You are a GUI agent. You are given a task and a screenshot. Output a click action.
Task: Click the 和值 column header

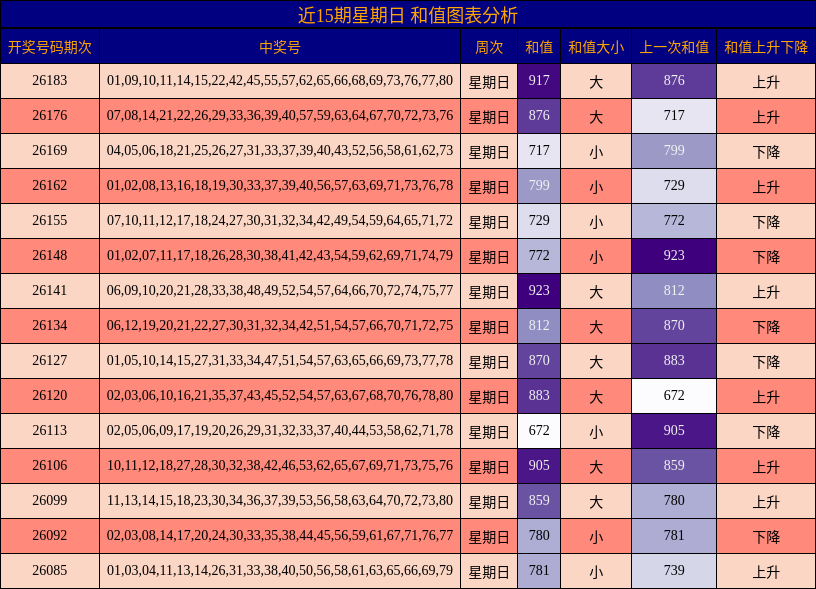539,47
